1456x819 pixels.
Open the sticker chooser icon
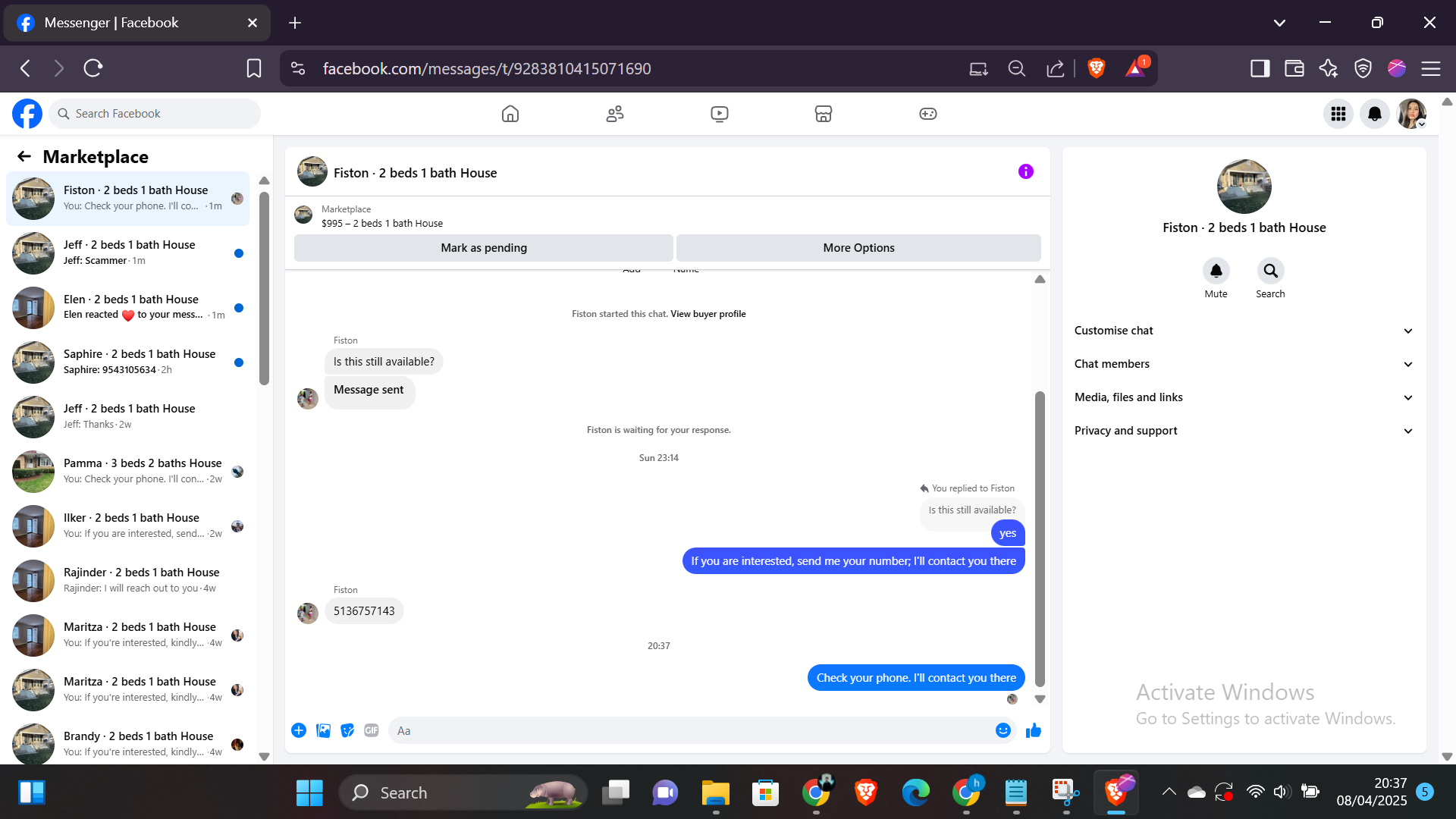[x=347, y=730]
